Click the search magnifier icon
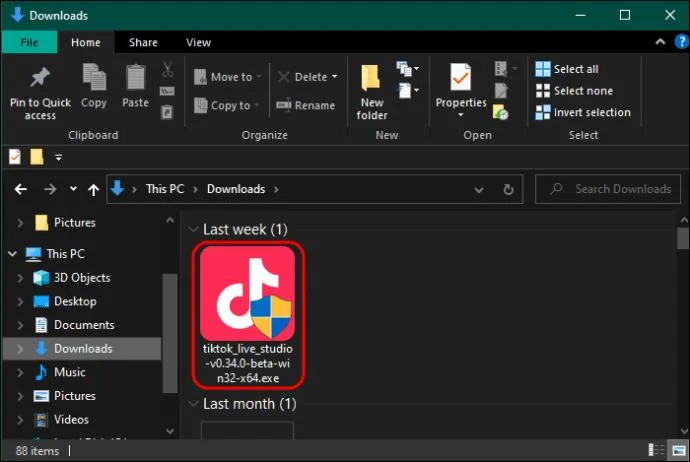The width and height of the screenshot is (690, 462). click(x=556, y=189)
